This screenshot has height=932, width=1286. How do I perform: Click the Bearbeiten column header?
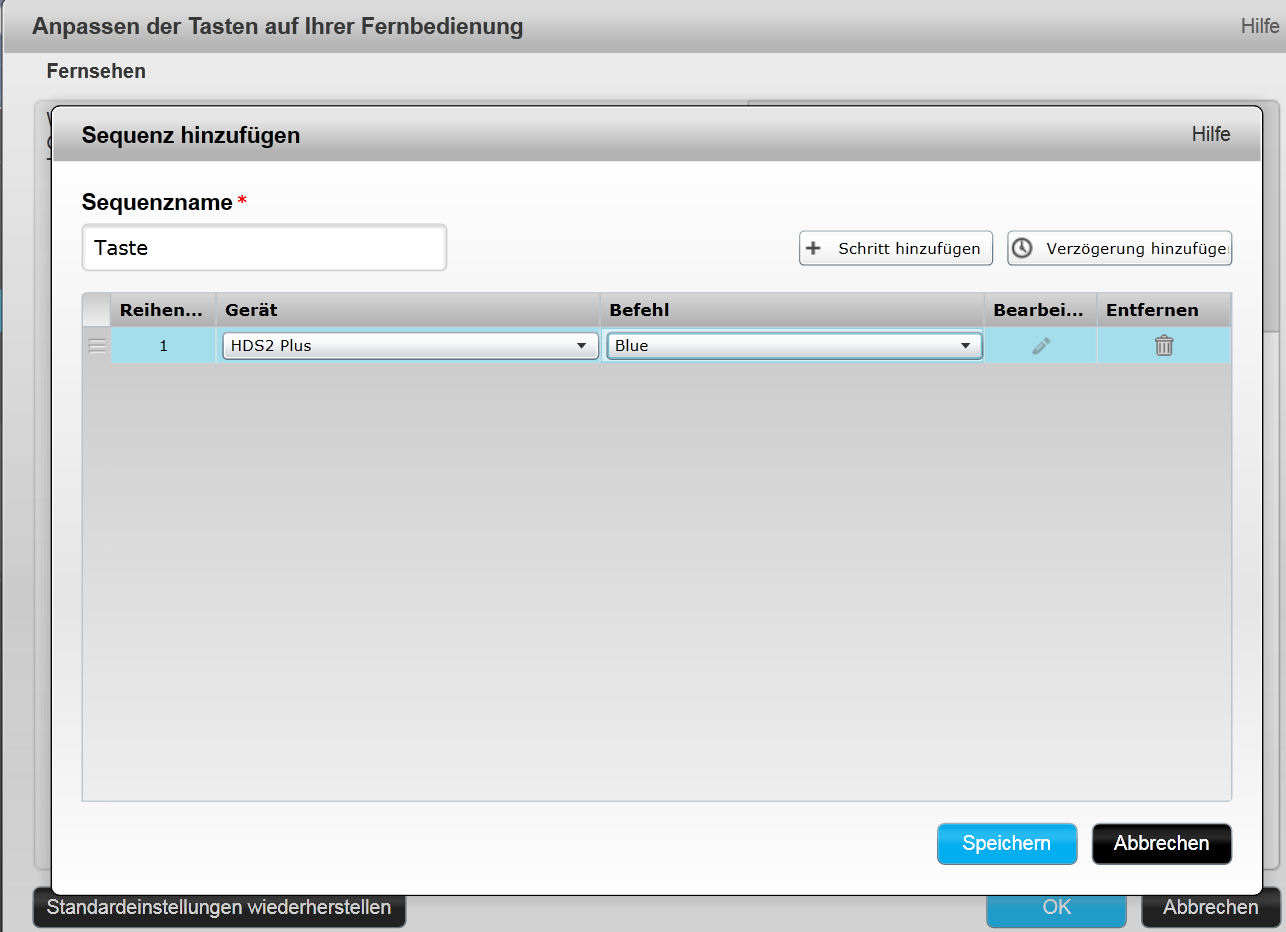point(1039,310)
